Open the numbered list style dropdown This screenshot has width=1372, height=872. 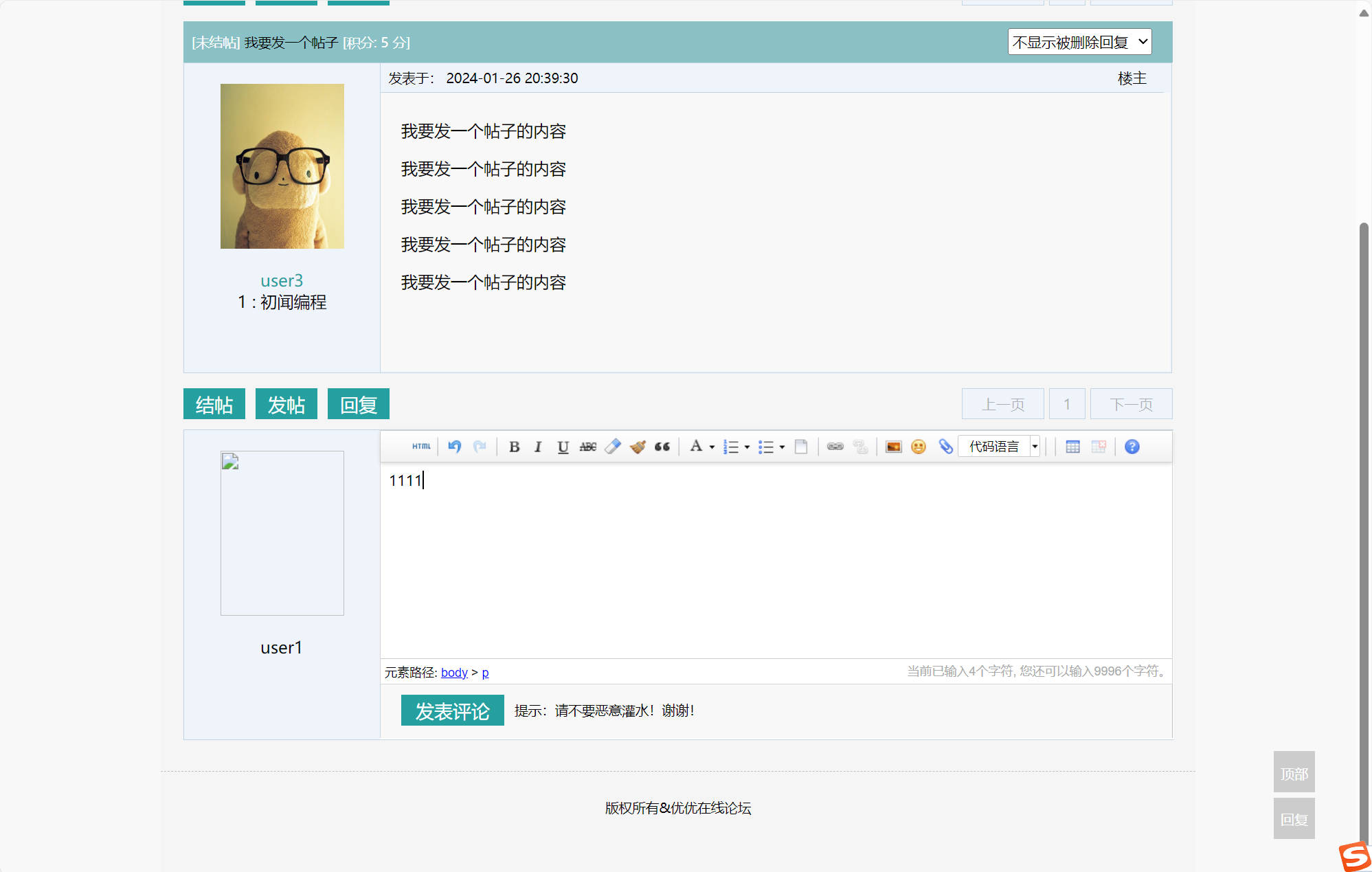[x=747, y=447]
